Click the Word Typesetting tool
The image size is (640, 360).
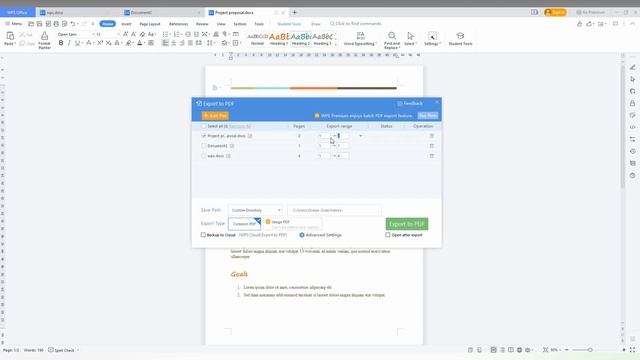click(360, 38)
